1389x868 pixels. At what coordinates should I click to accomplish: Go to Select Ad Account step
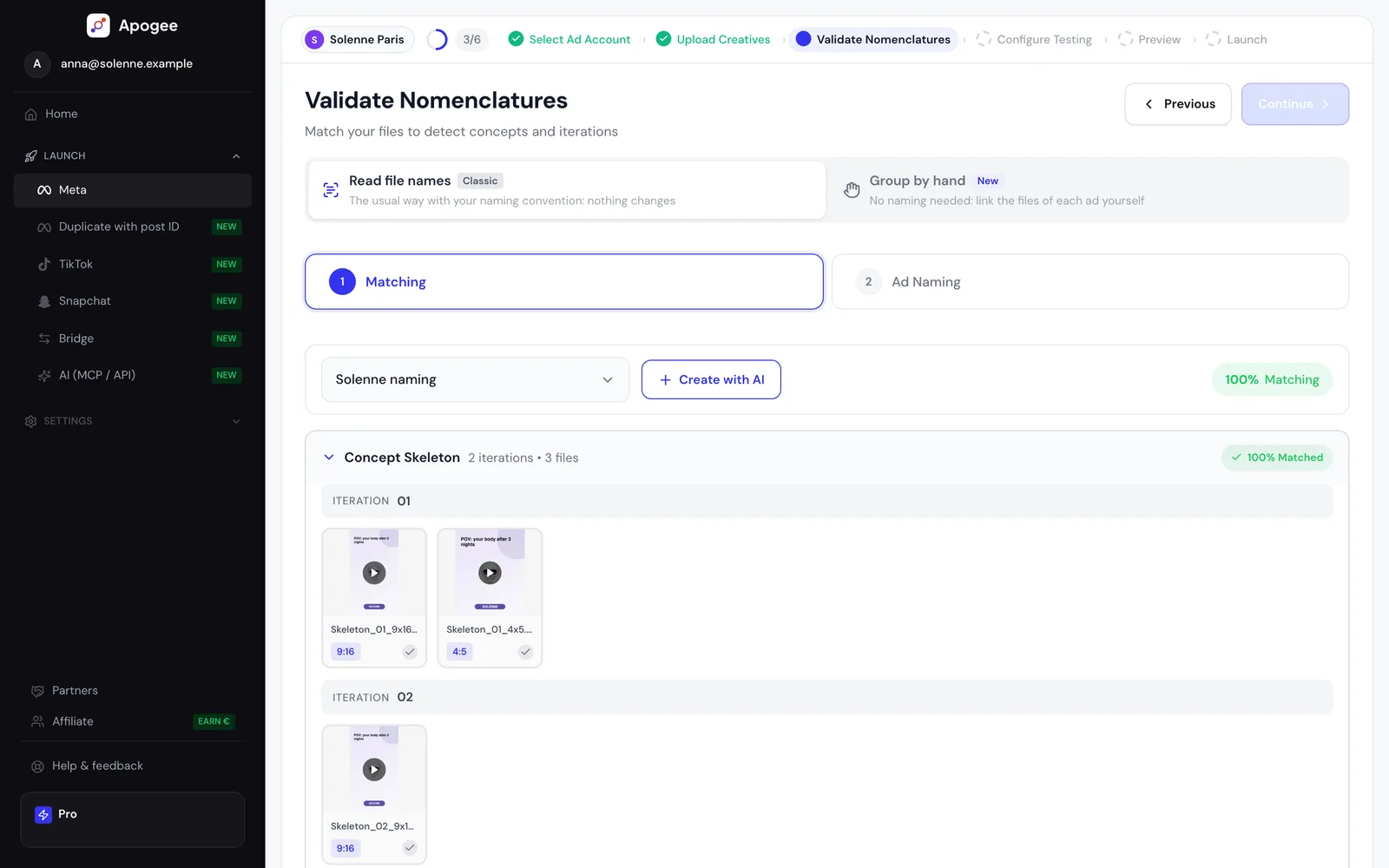click(569, 39)
